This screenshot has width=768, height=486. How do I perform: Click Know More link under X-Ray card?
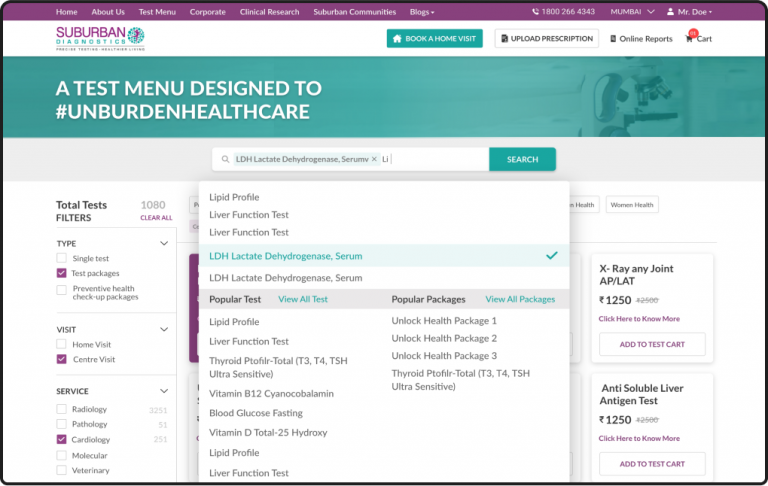click(x=639, y=318)
